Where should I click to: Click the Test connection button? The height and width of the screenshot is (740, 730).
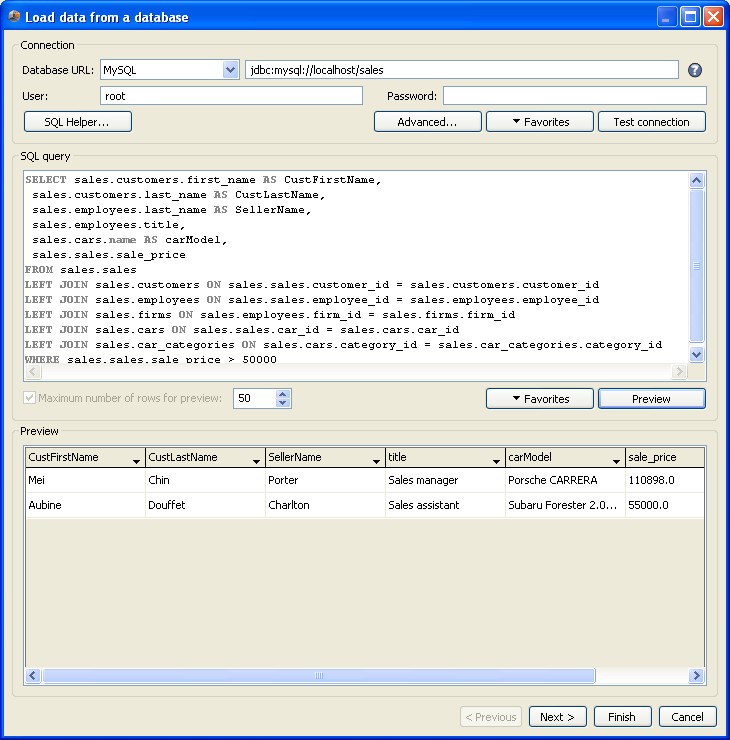[x=652, y=122]
